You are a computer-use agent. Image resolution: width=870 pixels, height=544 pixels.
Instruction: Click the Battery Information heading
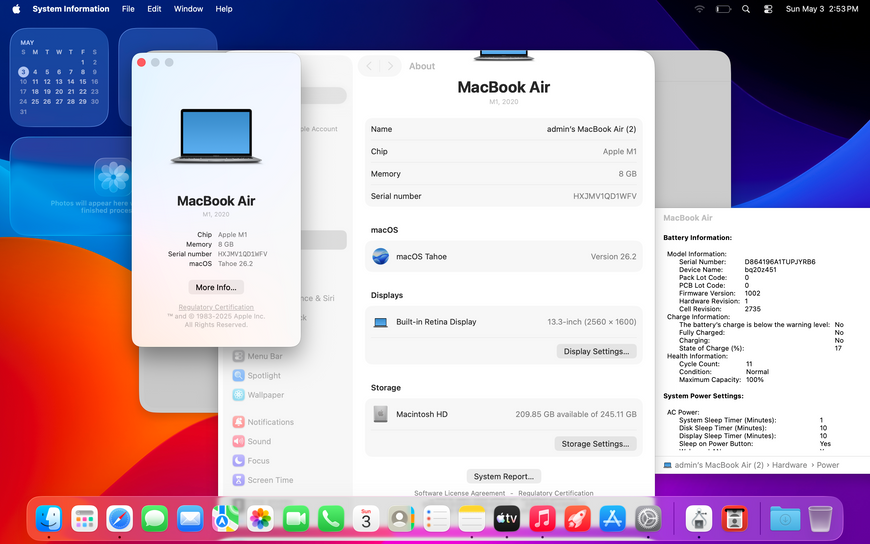coord(697,238)
